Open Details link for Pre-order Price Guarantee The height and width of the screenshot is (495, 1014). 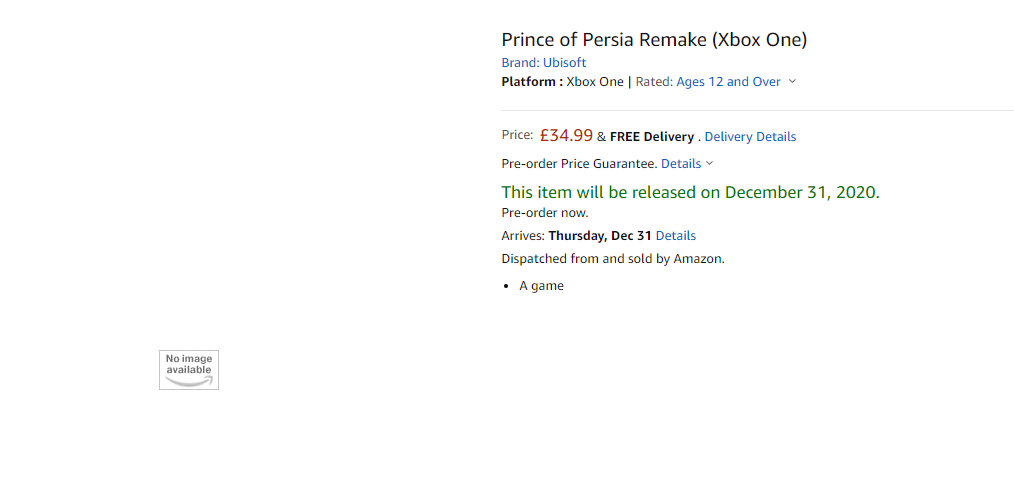click(681, 164)
